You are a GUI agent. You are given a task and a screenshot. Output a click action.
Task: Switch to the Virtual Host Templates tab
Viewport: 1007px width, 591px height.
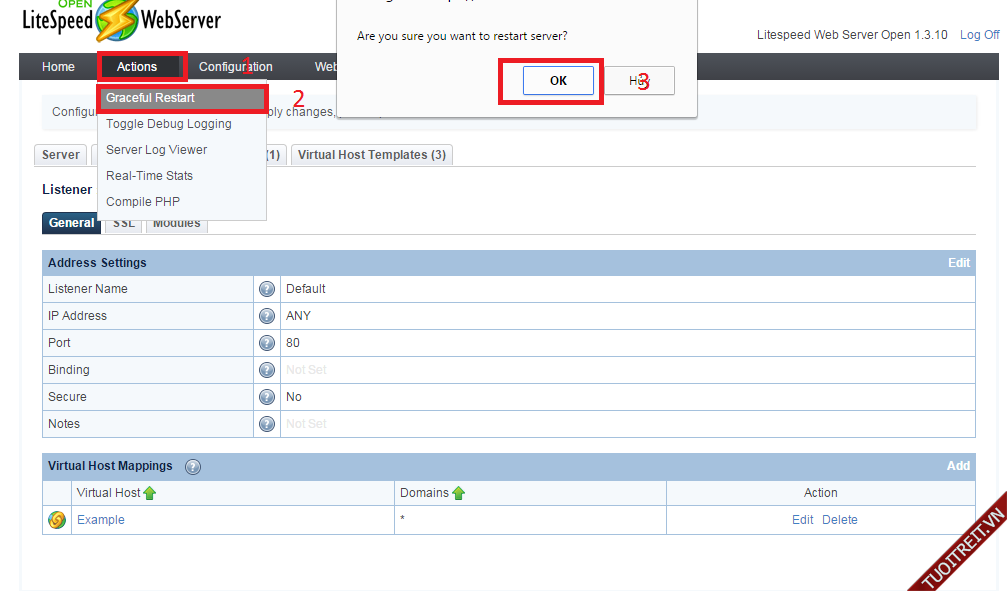point(372,155)
